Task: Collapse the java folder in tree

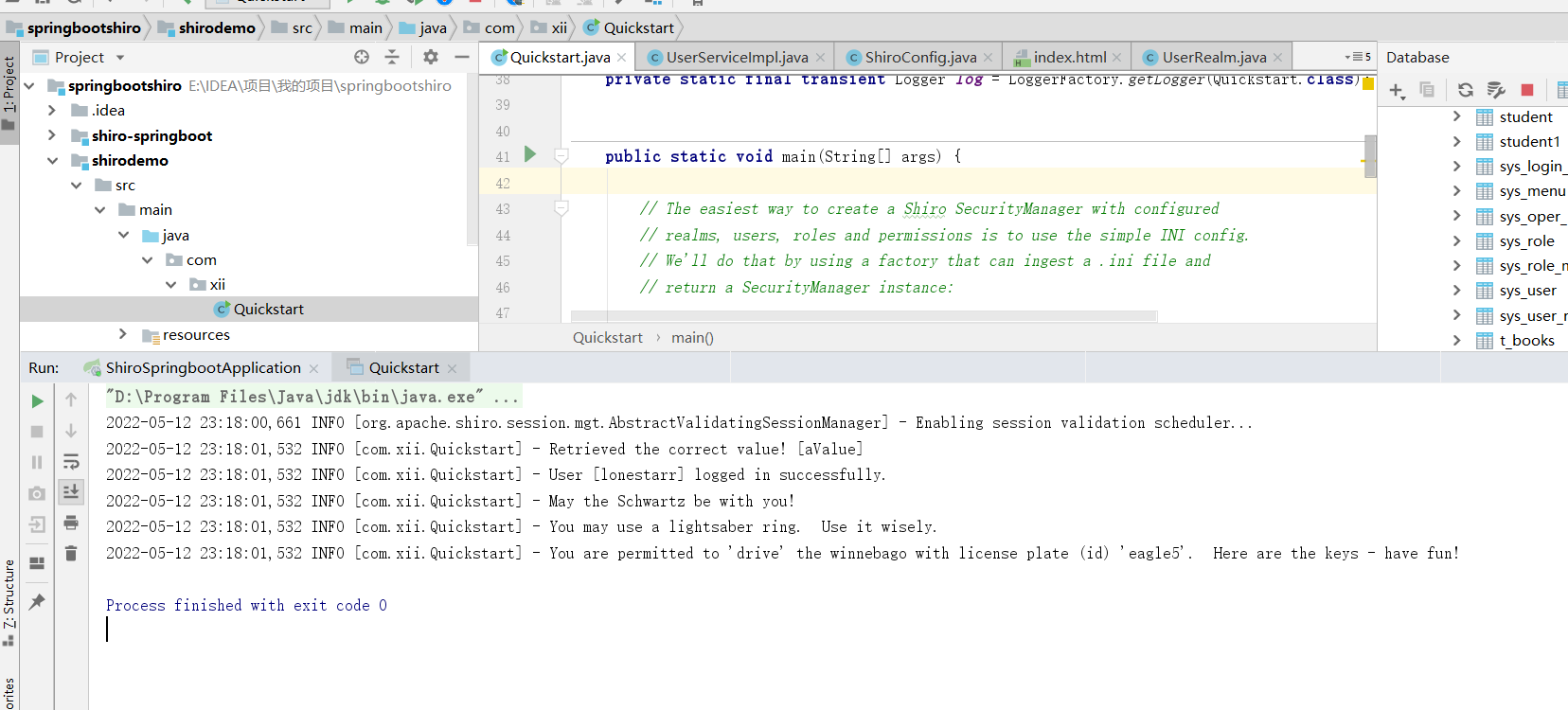Action: coord(123,235)
